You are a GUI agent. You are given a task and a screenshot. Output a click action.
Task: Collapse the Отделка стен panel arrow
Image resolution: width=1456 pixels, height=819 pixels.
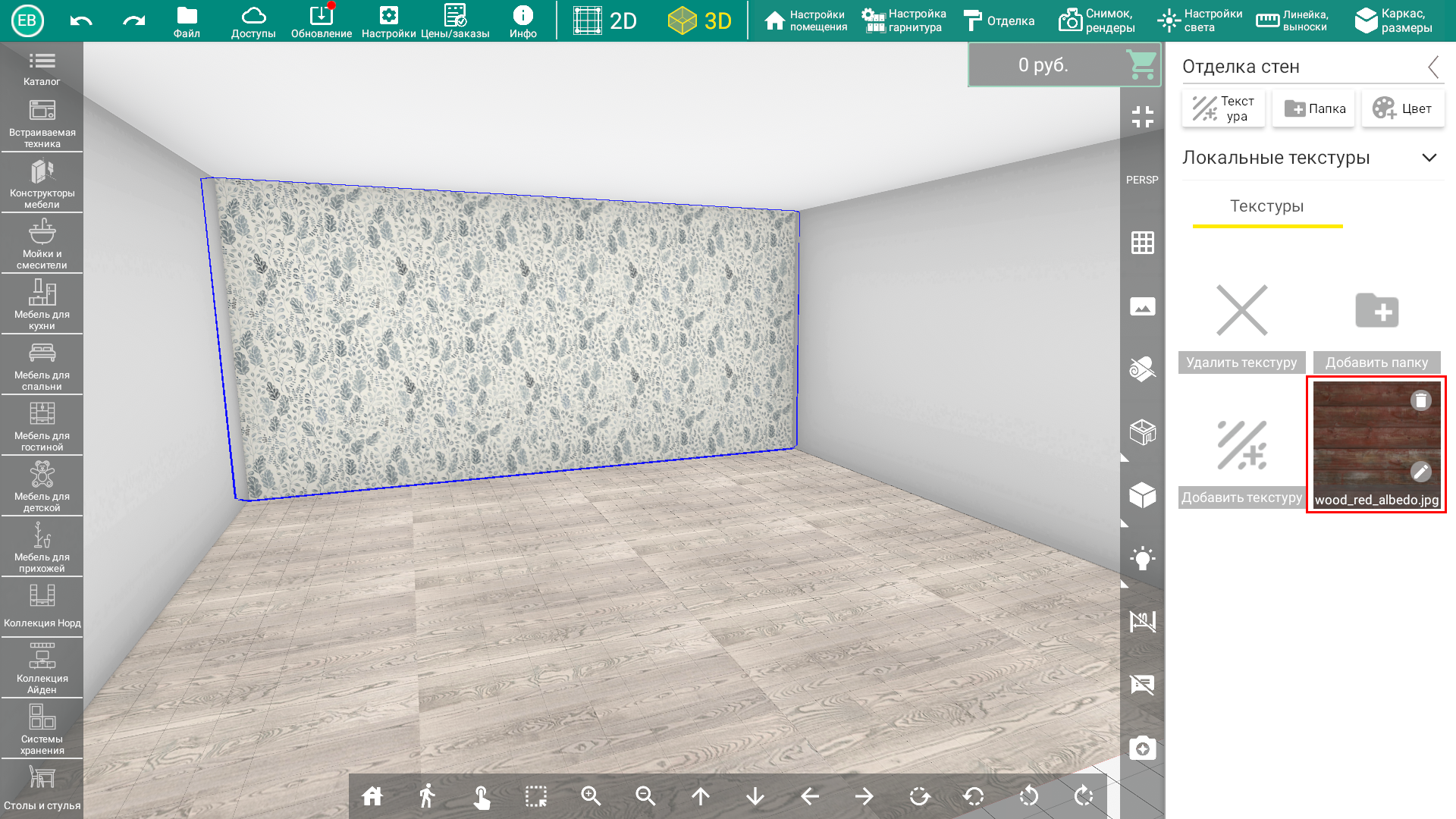(1432, 67)
